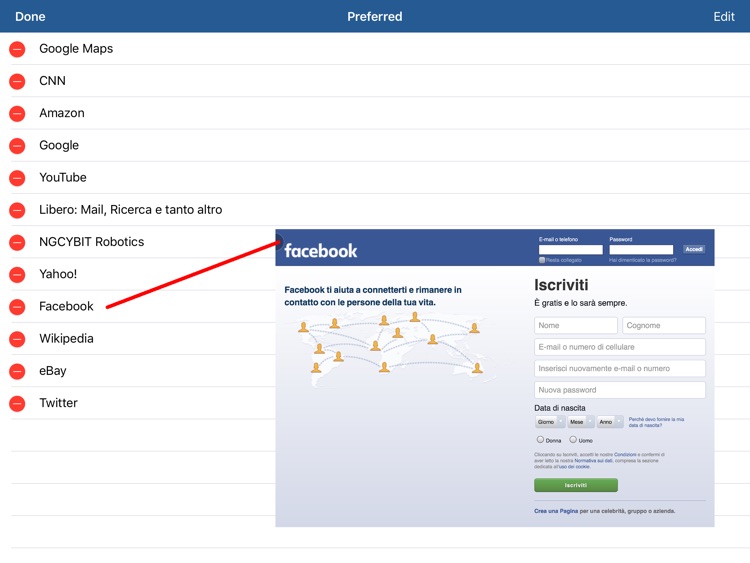The height and width of the screenshot is (563, 750).
Task: Choose the eBay bookmark entry
Action: coord(138,371)
